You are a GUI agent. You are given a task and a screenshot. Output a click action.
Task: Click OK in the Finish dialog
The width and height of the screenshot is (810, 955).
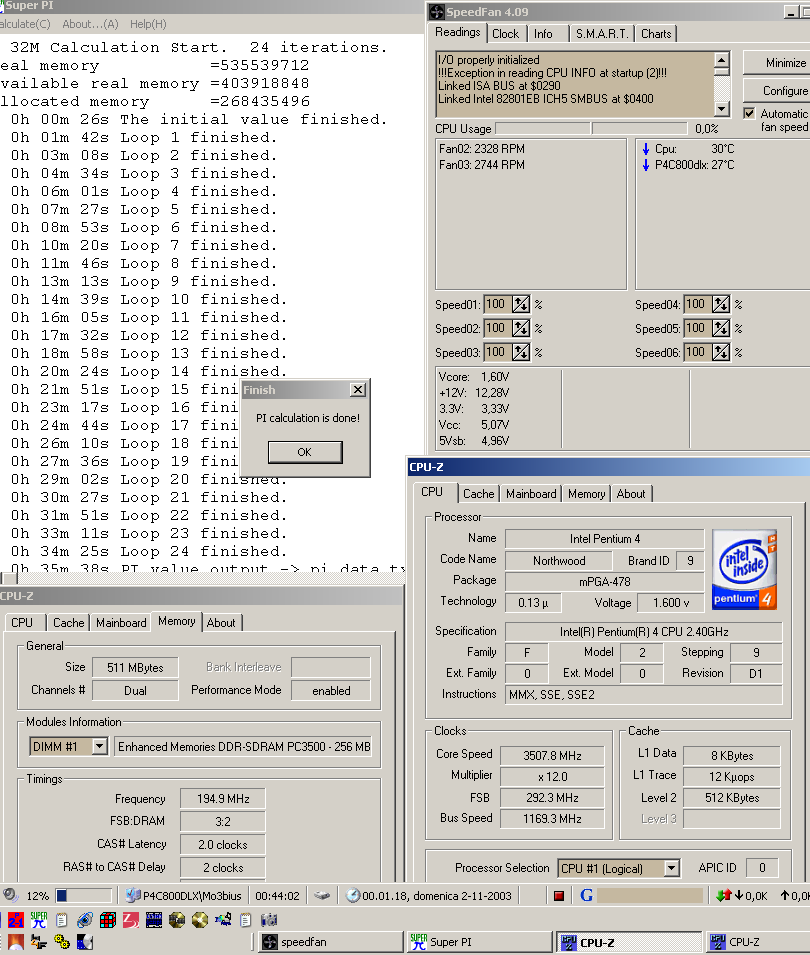(x=305, y=452)
